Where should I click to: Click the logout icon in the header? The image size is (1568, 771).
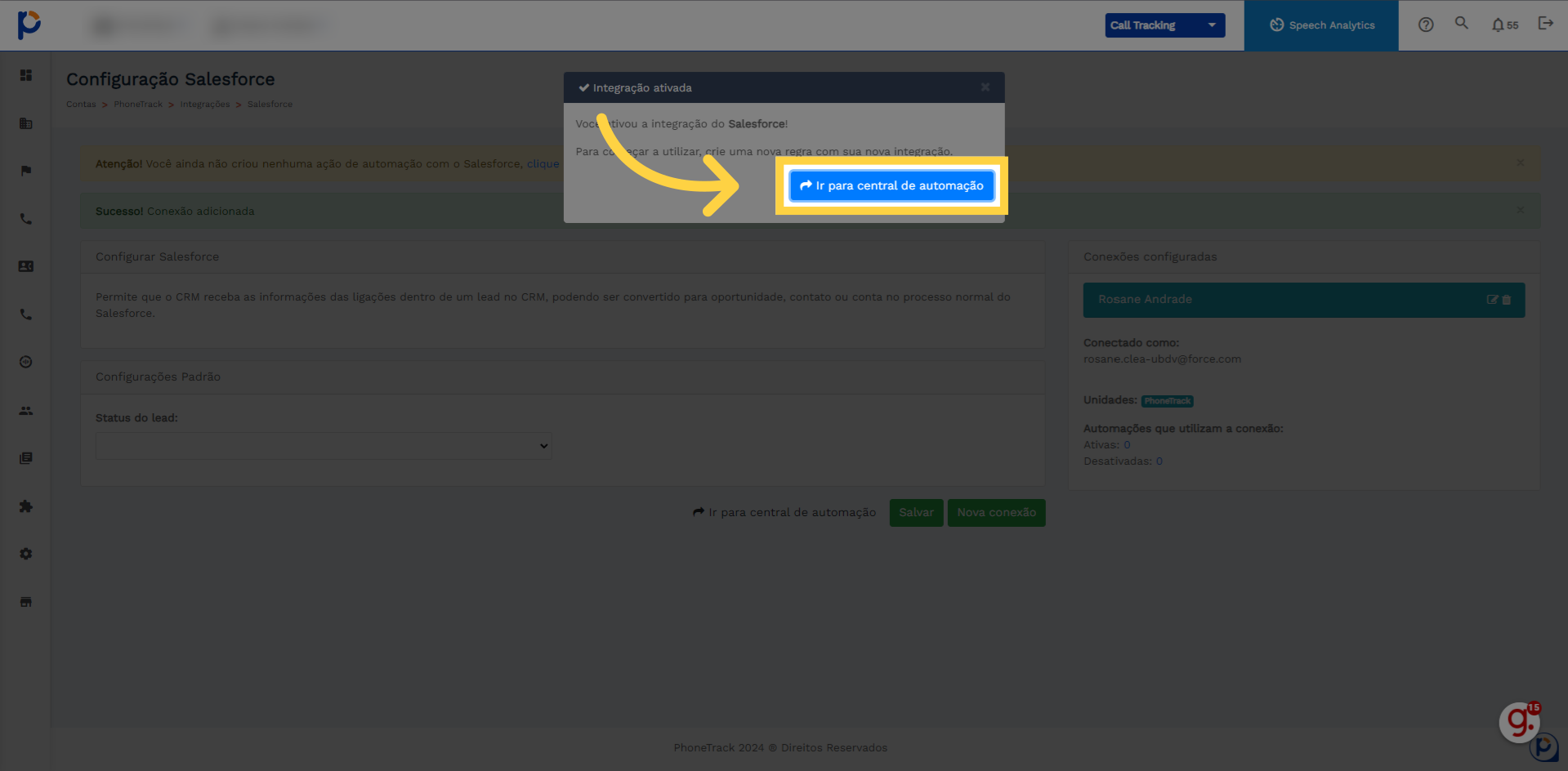(1545, 23)
